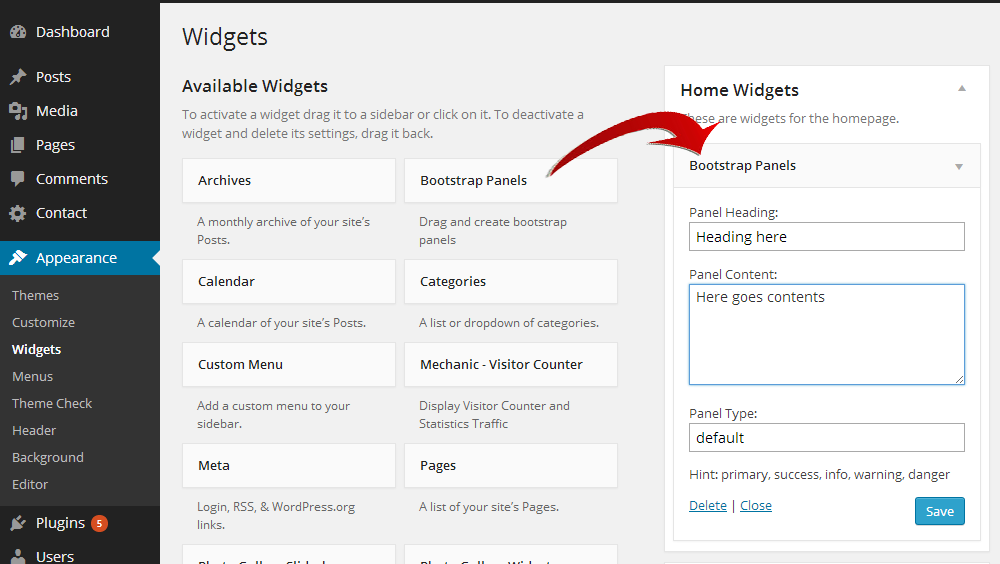This screenshot has height=564, width=1000.
Task: Click the Pages icon in sidebar
Action: point(18,145)
